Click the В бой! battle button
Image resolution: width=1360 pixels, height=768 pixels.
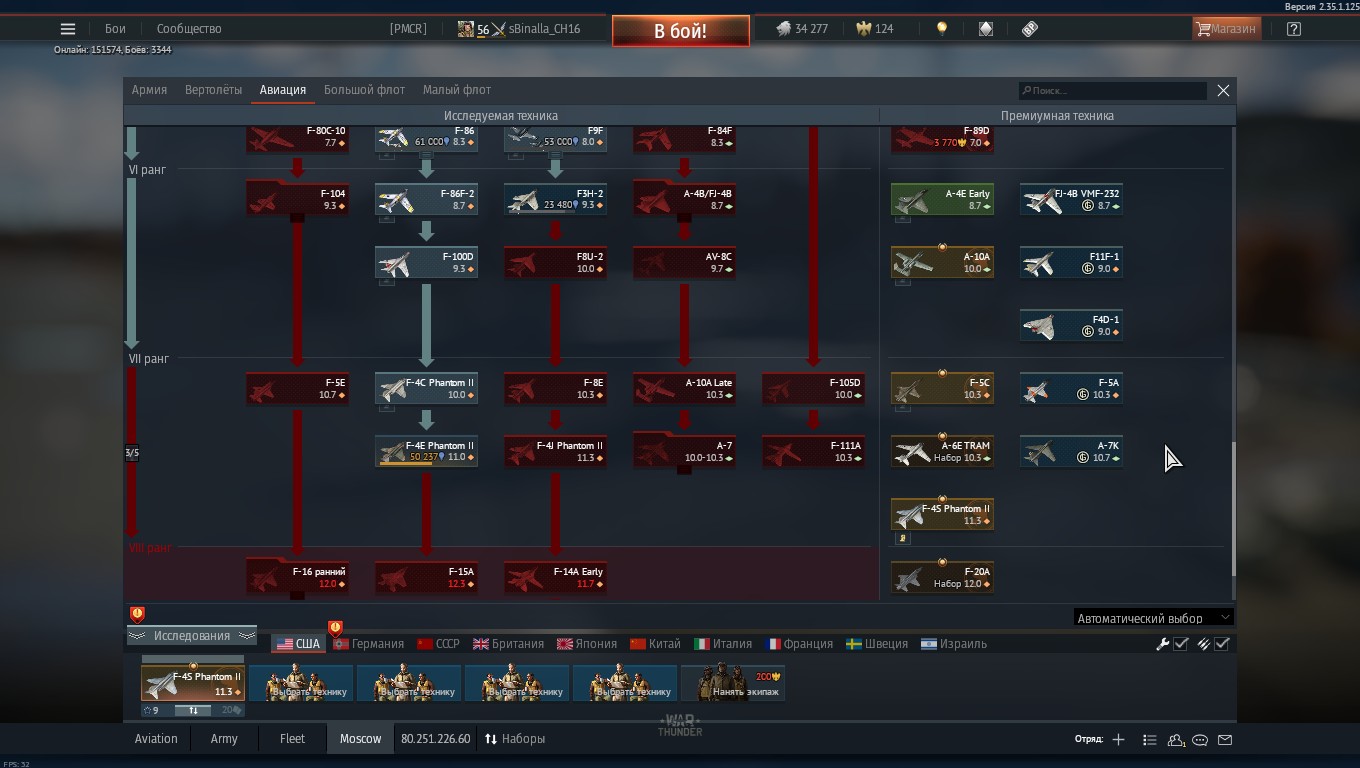tap(680, 31)
